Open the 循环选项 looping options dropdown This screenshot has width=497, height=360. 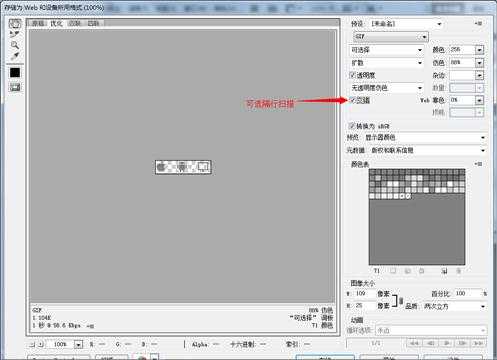[x=431, y=330]
